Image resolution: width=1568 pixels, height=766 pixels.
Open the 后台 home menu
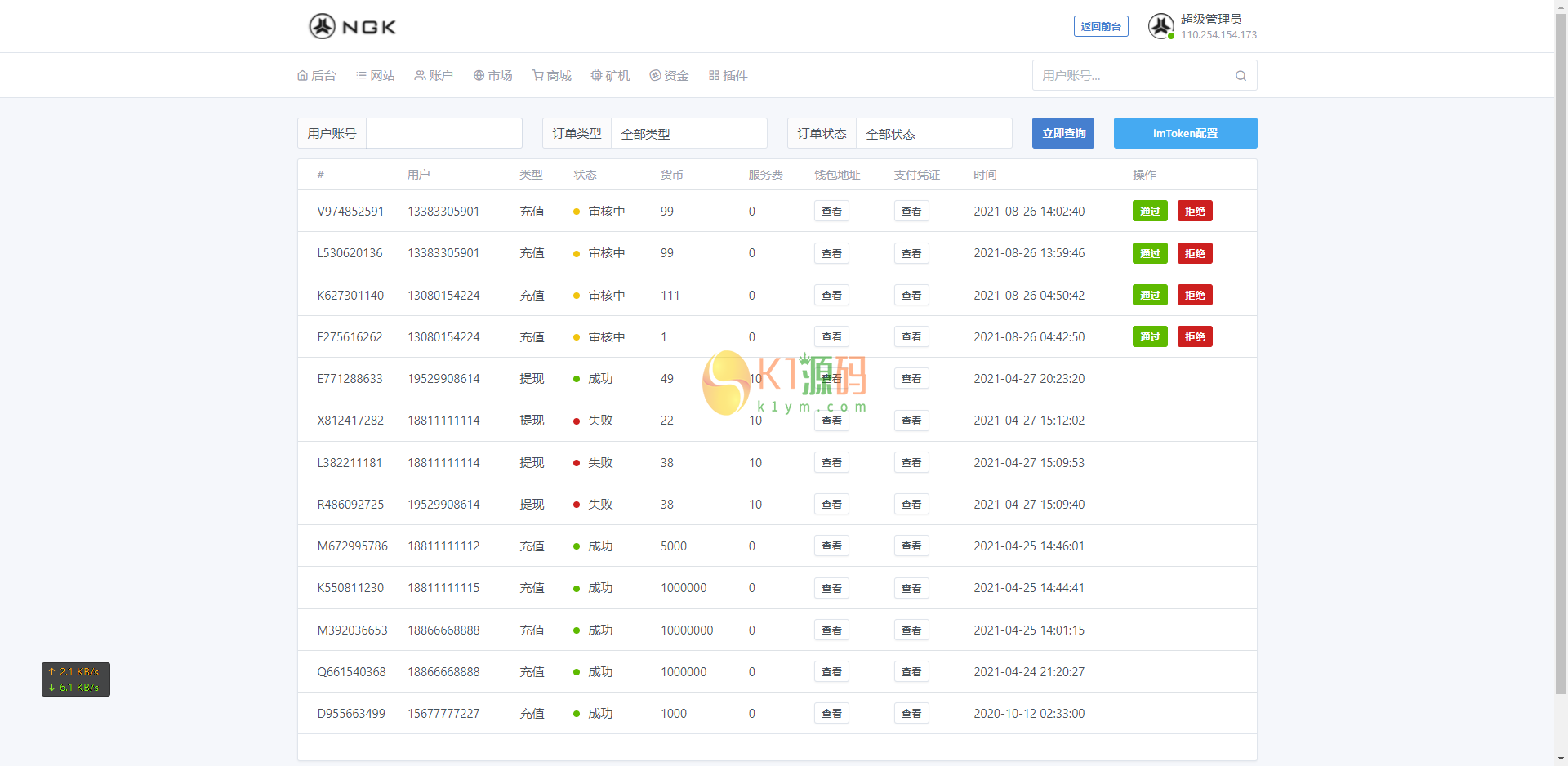pyautogui.click(x=317, y=76)
